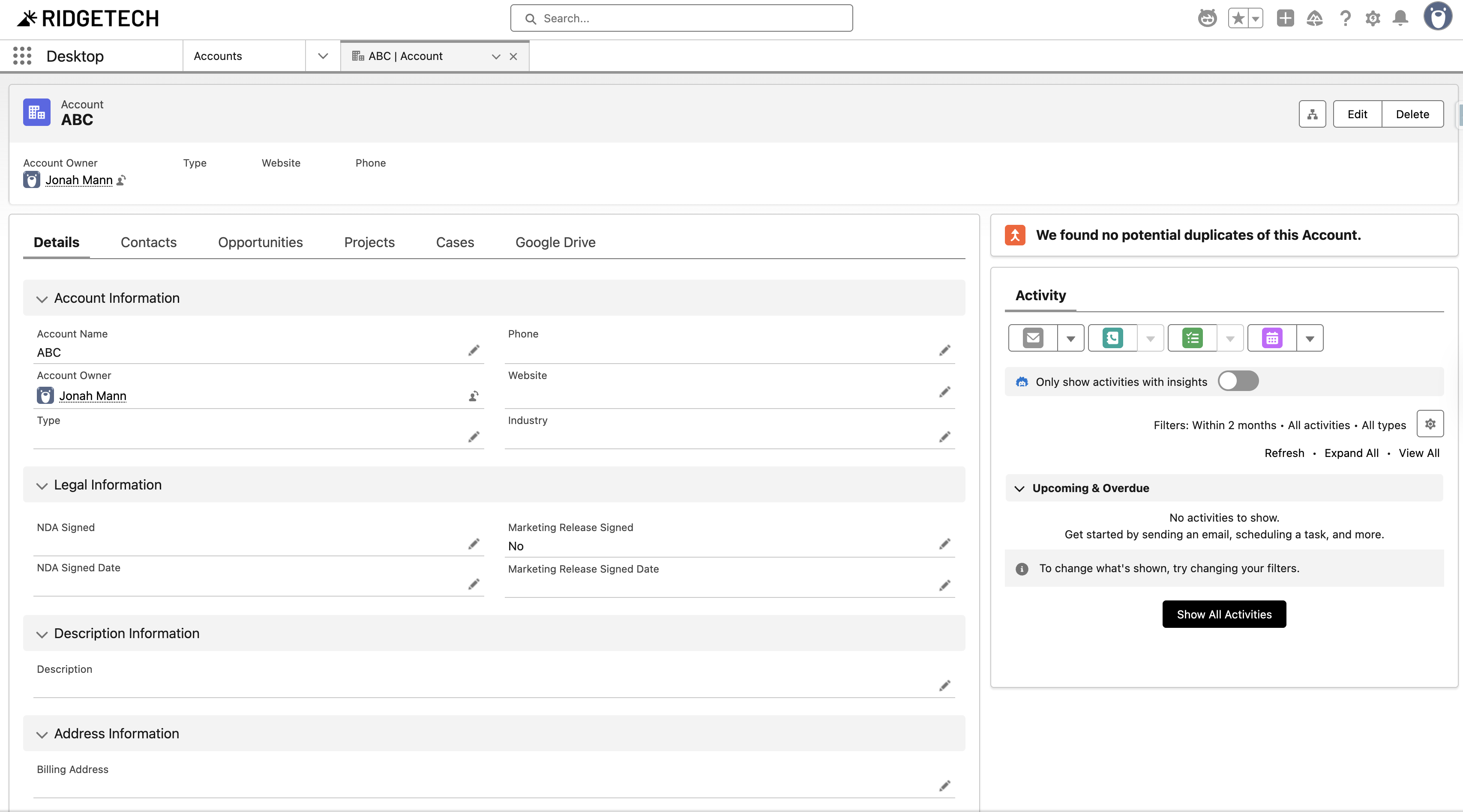Click Show All Activities button
This screenshot has width=1463, height=812.
pos(1224,614)
